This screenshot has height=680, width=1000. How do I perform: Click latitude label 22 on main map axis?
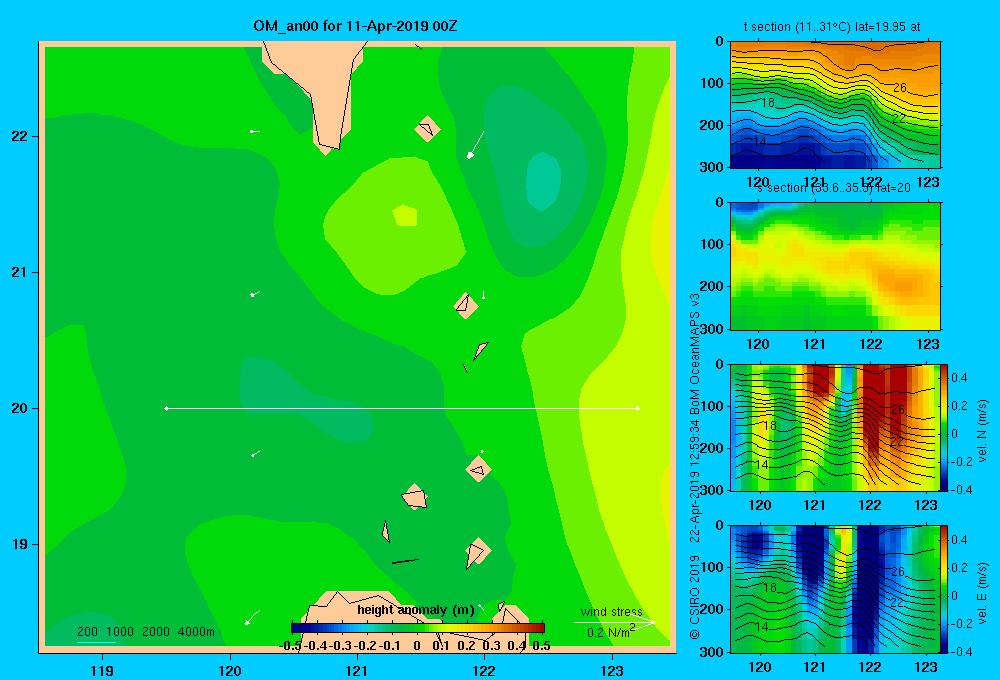pos(19,136)
